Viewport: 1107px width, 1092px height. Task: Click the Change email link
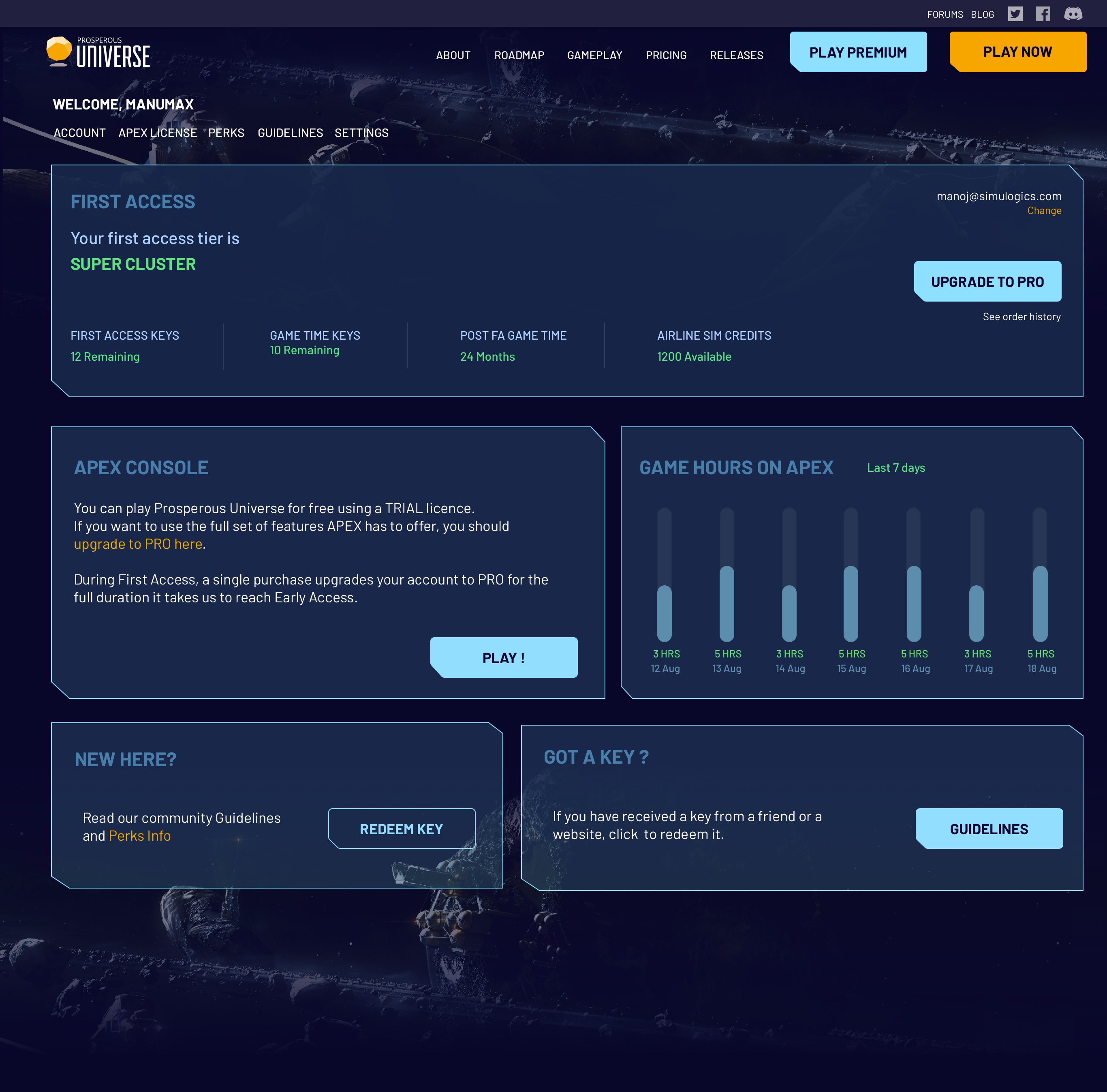(x=1044, y=210)
